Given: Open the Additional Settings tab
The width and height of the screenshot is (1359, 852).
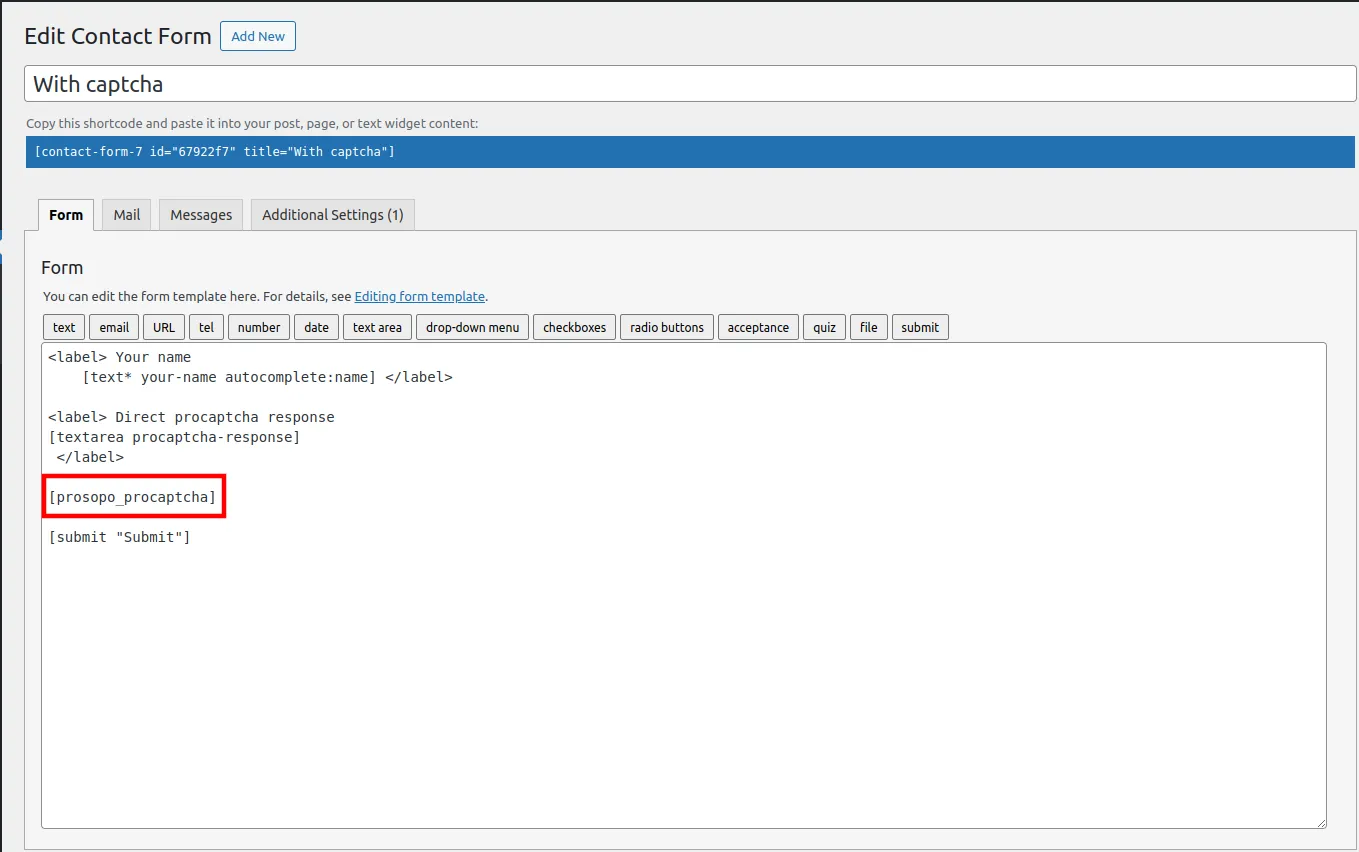Looking at the screenshot, I should pos(332,215).
